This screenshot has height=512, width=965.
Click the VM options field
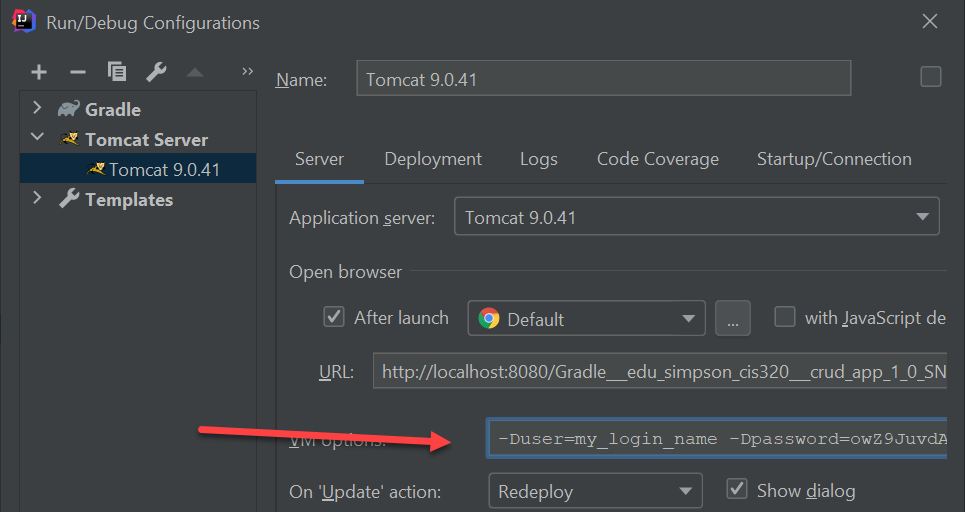[x=716, y=438]
